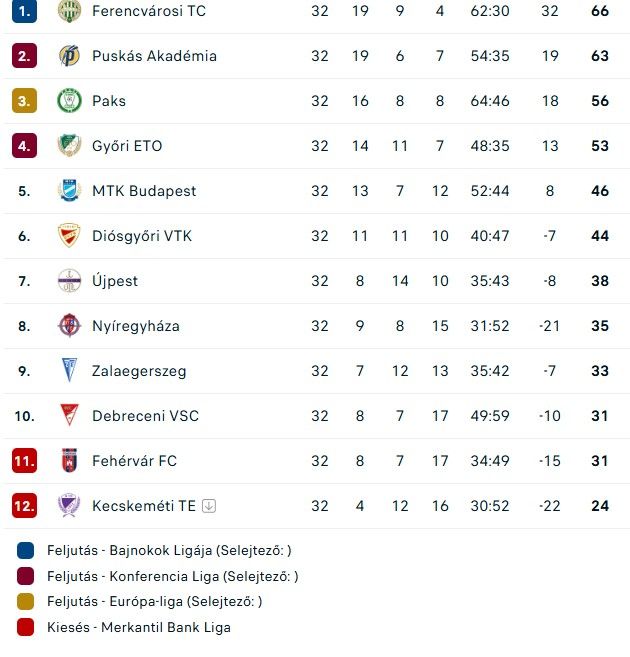Click the Újpest club crest
This screenshot has width=630, height=657.
[69, 280]
